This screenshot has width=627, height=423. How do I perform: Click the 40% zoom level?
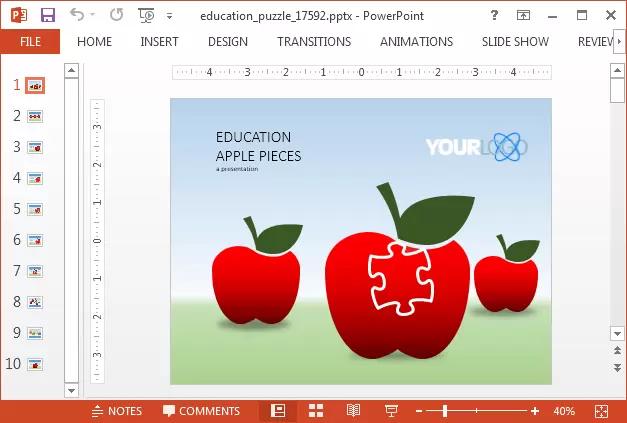[x=564, y=411]
